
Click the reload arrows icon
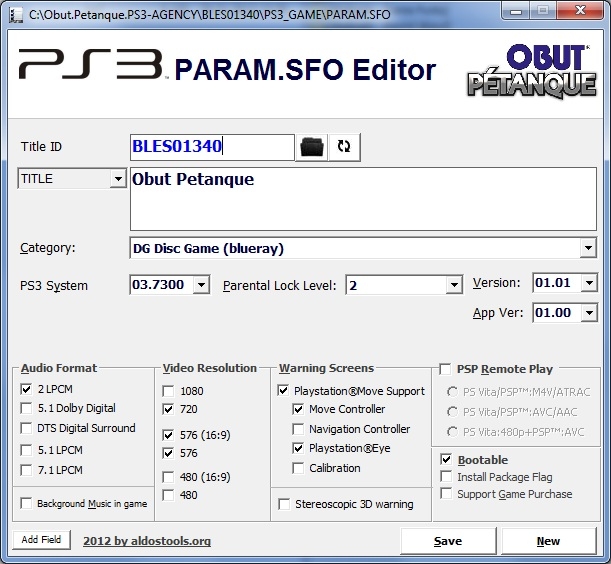point(344,147)
